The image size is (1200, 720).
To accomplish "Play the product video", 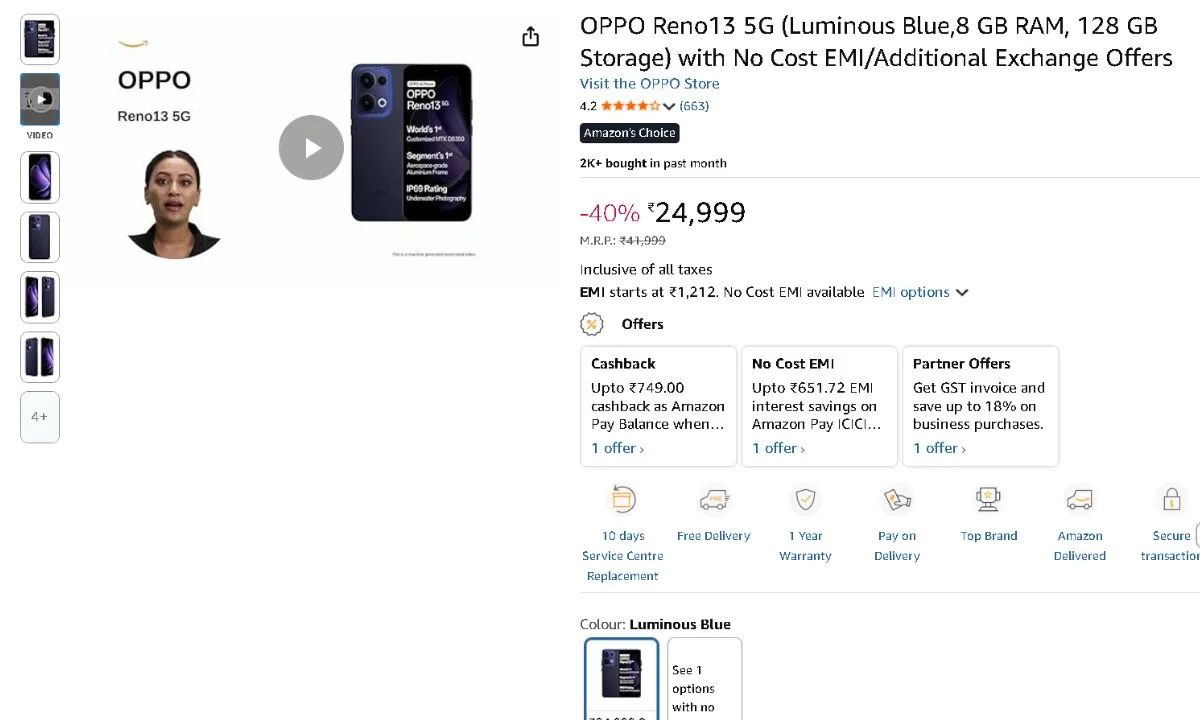I will (x=311, y=147).
